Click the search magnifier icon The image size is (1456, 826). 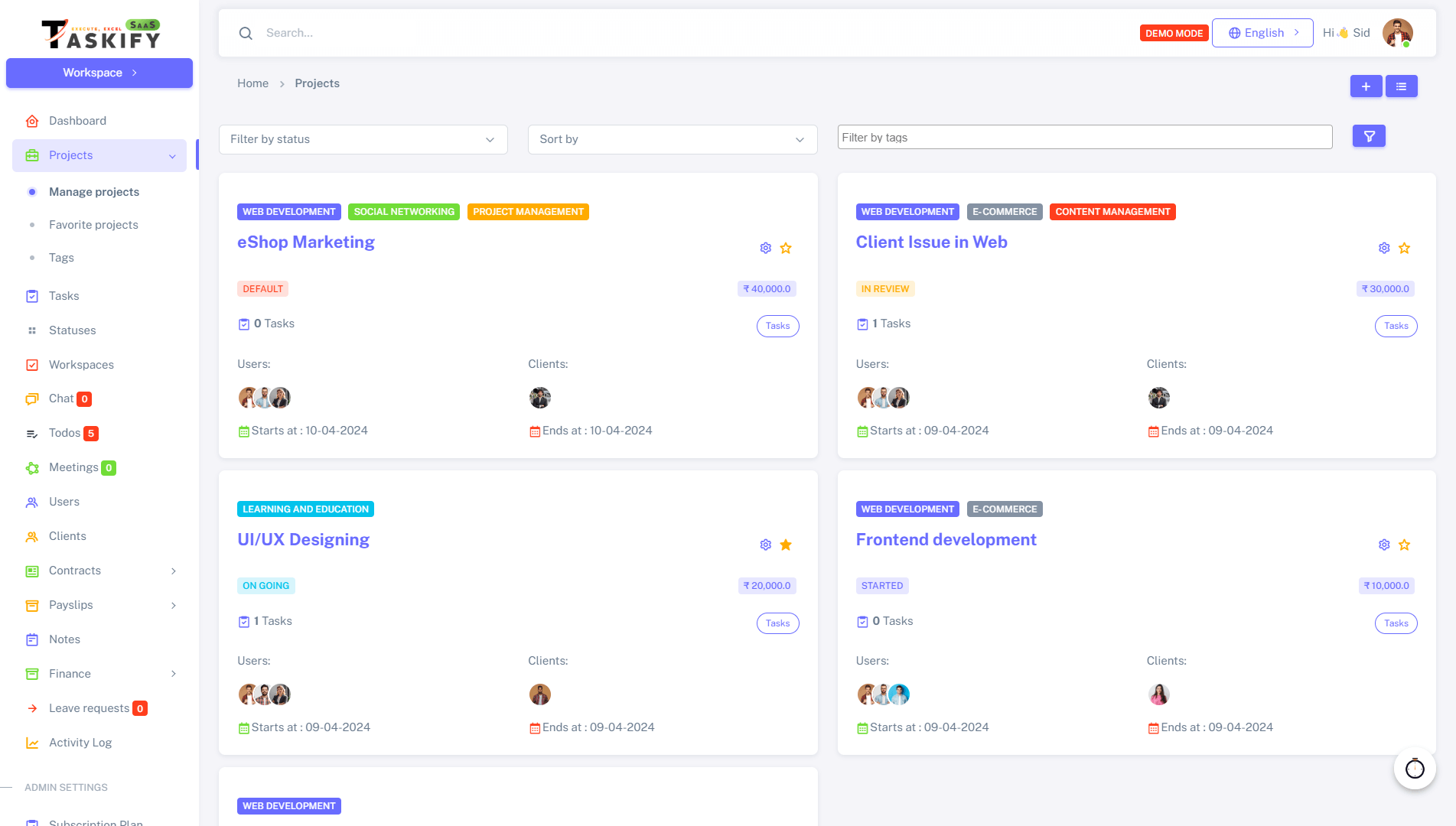(246, 33)
